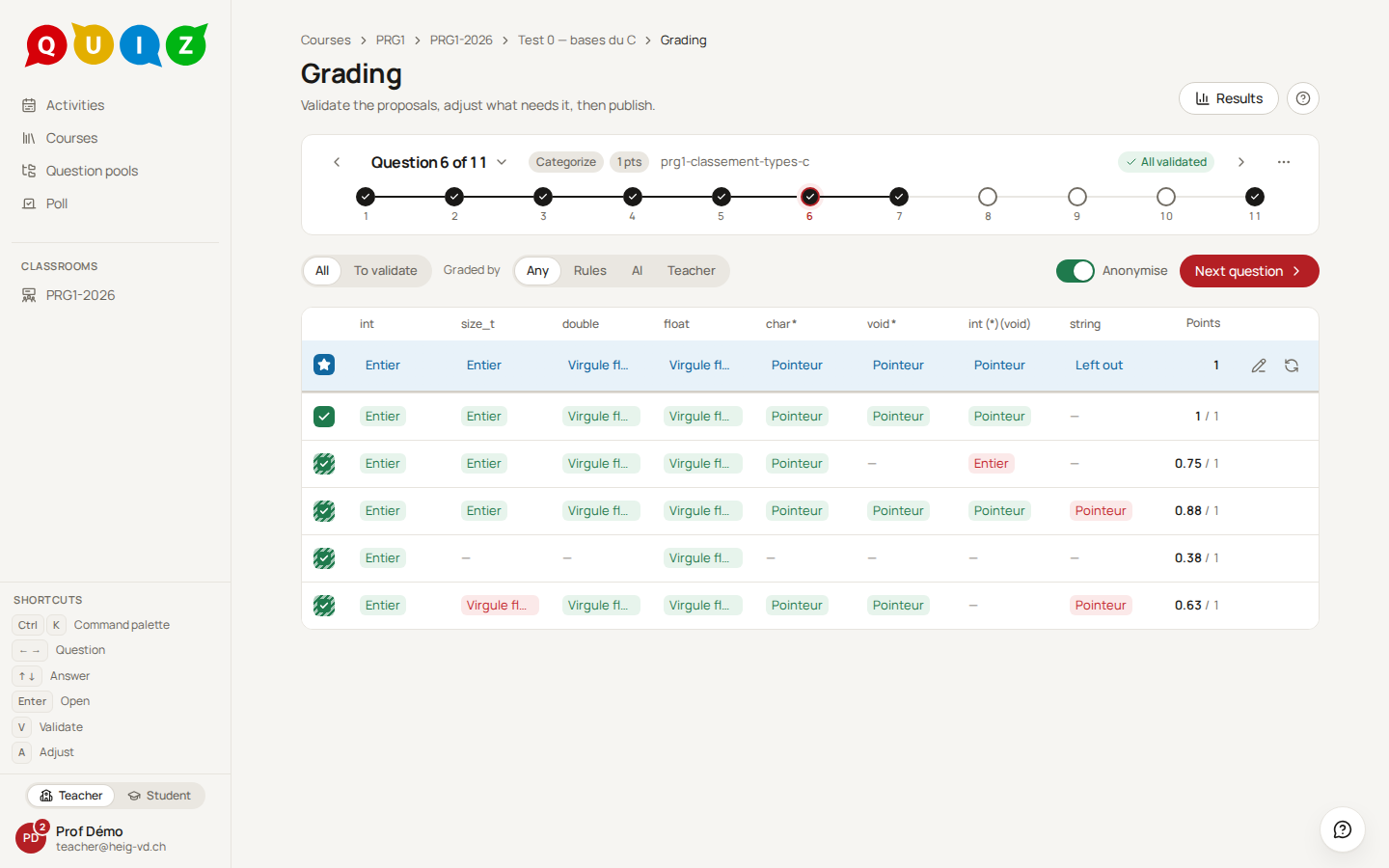
Task: Click the red Pointeur string cell in 0.63 row
Action: pos(1101,606)
